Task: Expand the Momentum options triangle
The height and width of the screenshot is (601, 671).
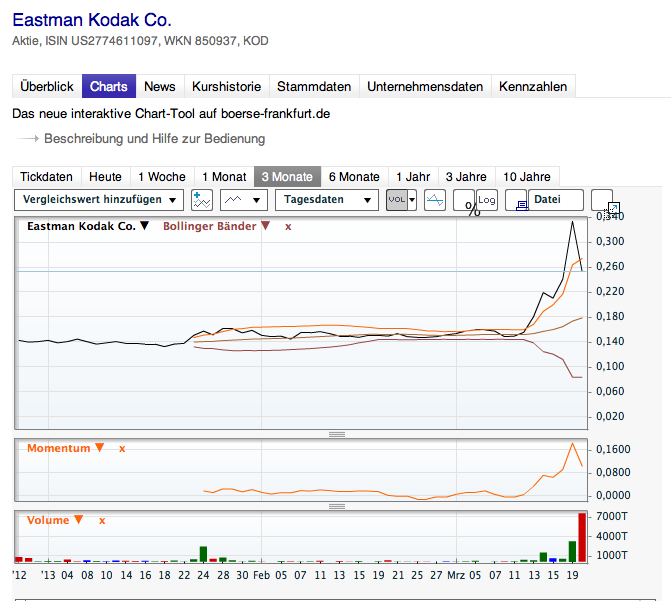Action: coord(100,447)
